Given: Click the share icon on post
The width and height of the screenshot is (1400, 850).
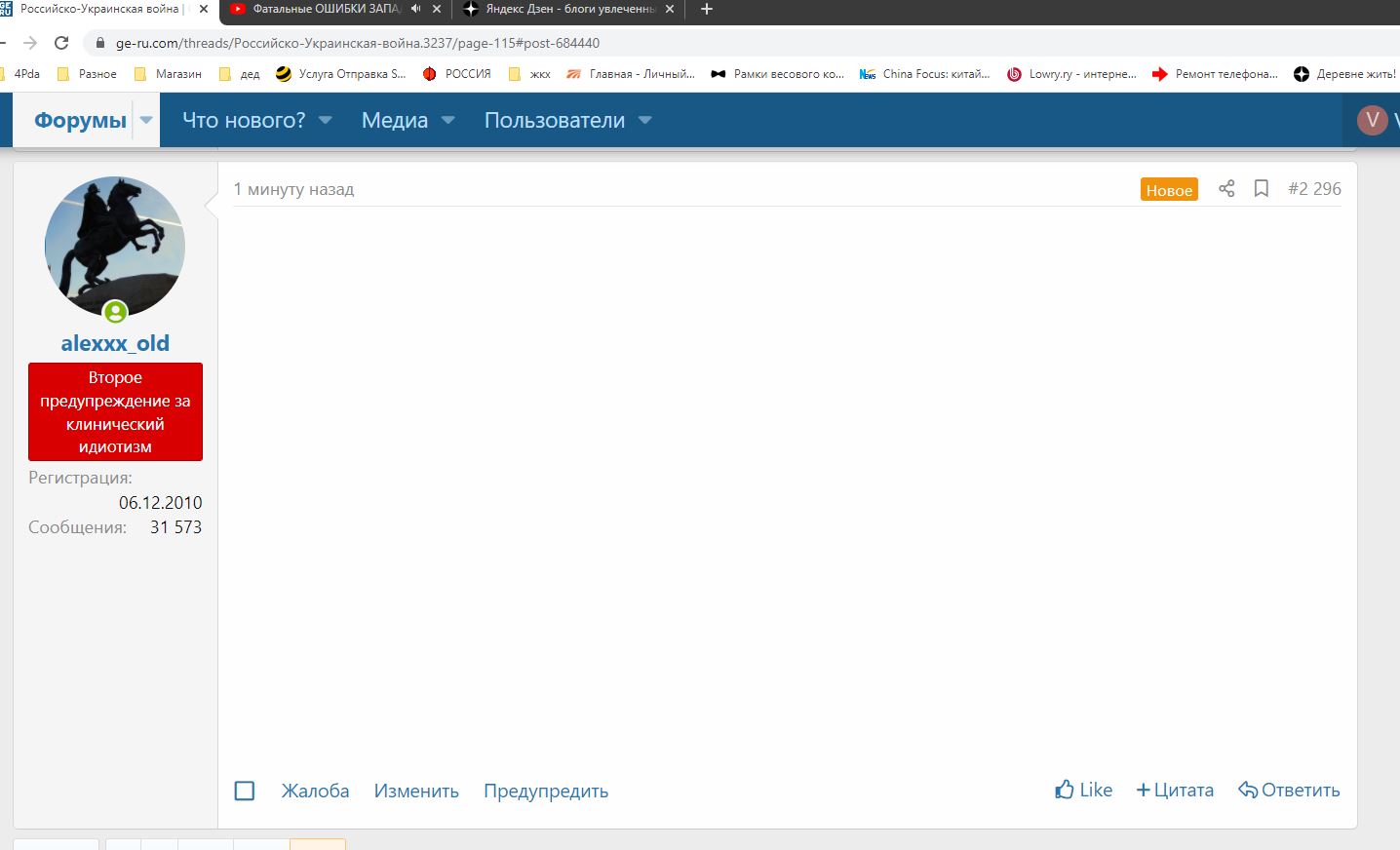Looking at the screenshot, I should coord(1226,189).
